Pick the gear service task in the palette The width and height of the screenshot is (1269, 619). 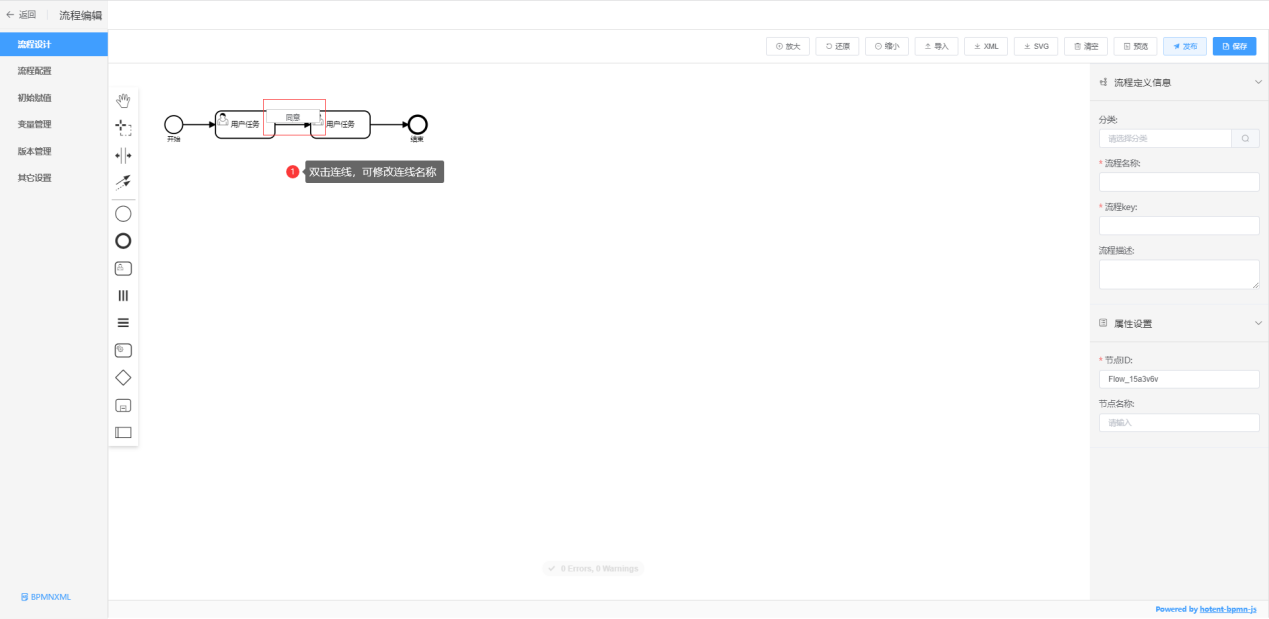tap(123, 350)
